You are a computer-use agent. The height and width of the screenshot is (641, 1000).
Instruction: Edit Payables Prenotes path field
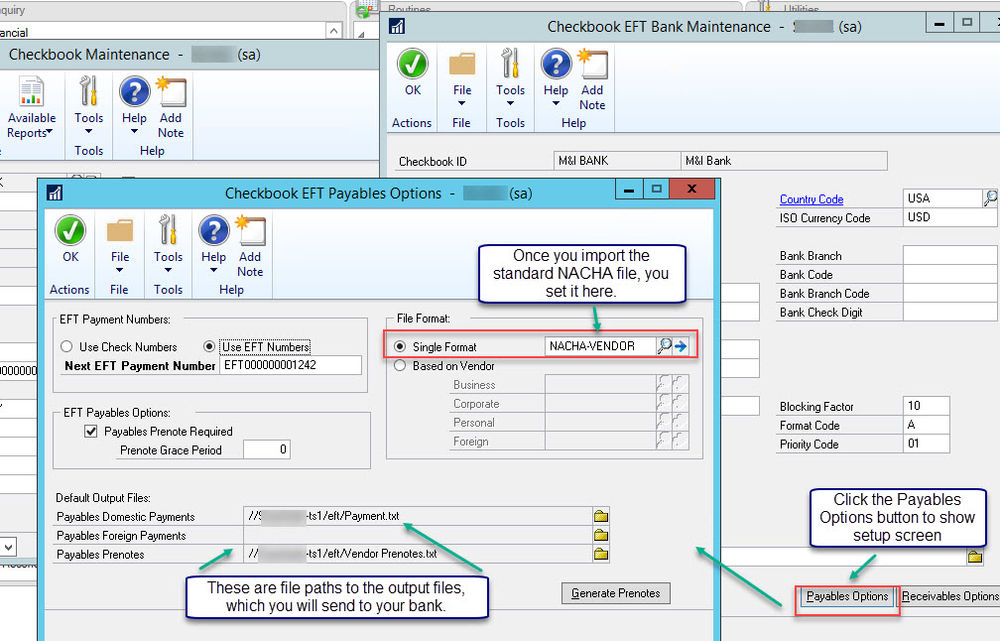coord(418,554)
